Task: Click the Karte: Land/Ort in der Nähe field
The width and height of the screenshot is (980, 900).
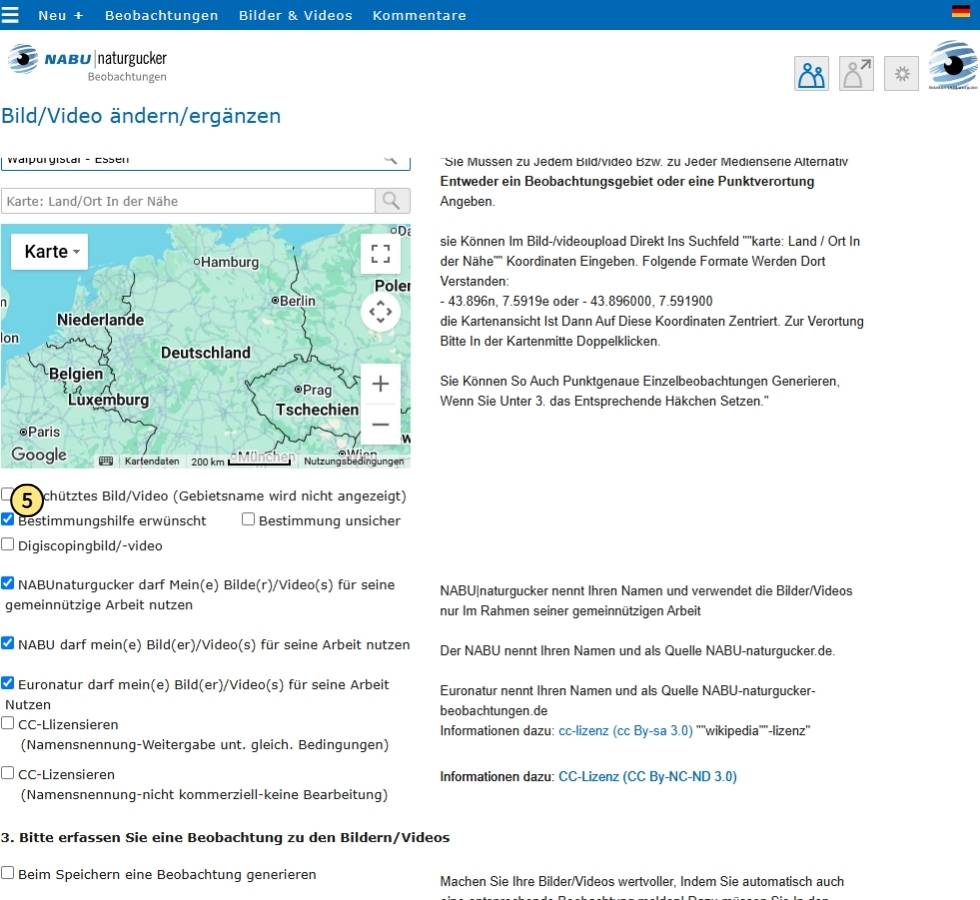Action: pyautogui.click(x=188, y=201)
